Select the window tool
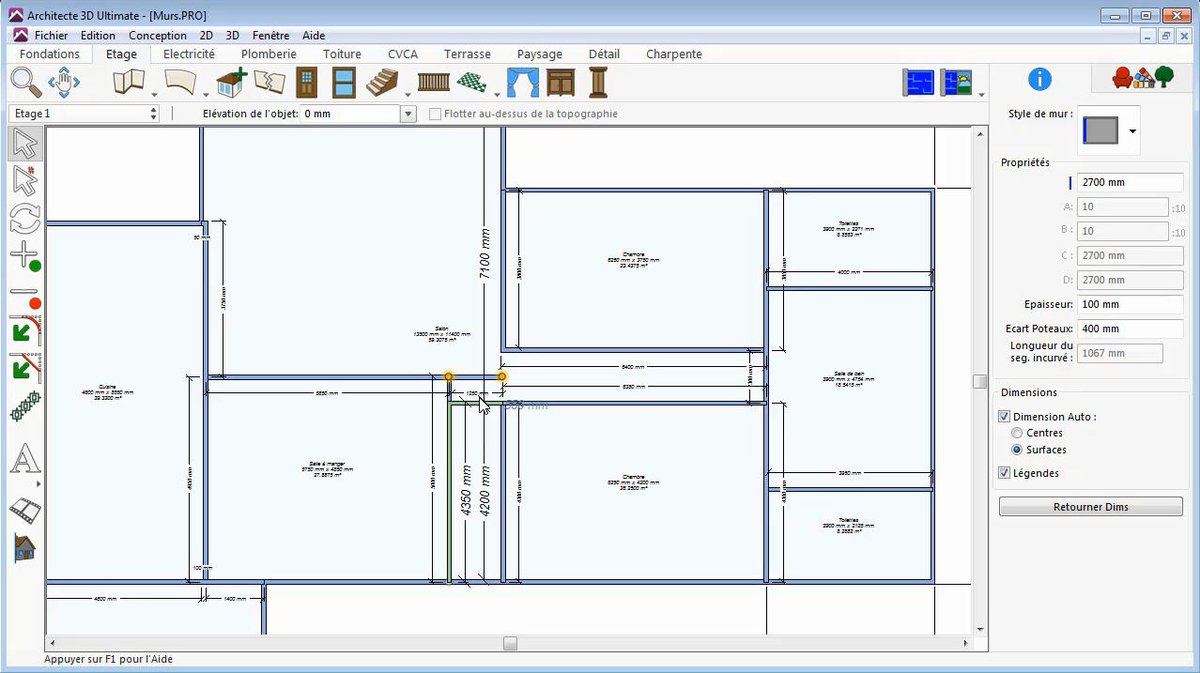The width and height of the screenshot is (1200, 673). tap(344, 82)
